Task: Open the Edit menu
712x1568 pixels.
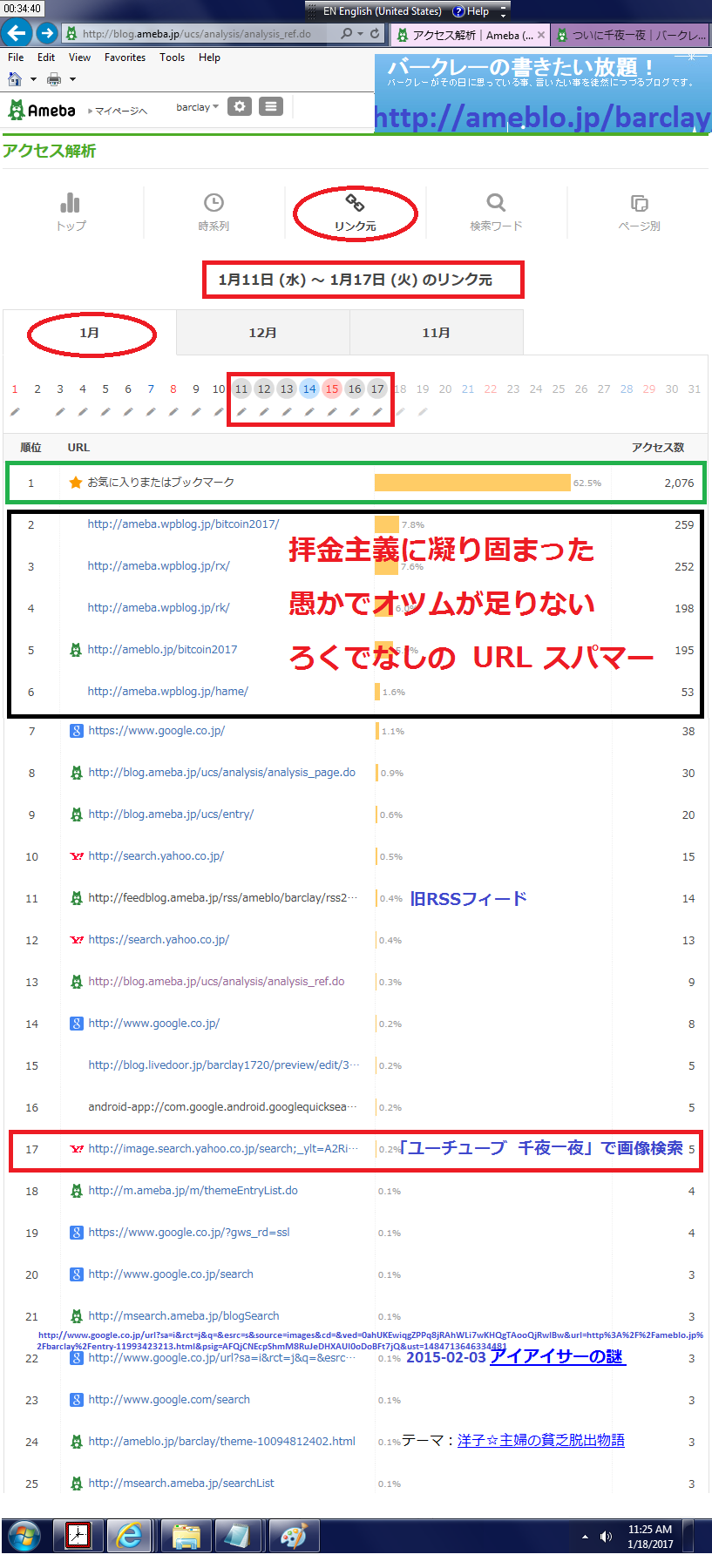Action: coord(46,57)
